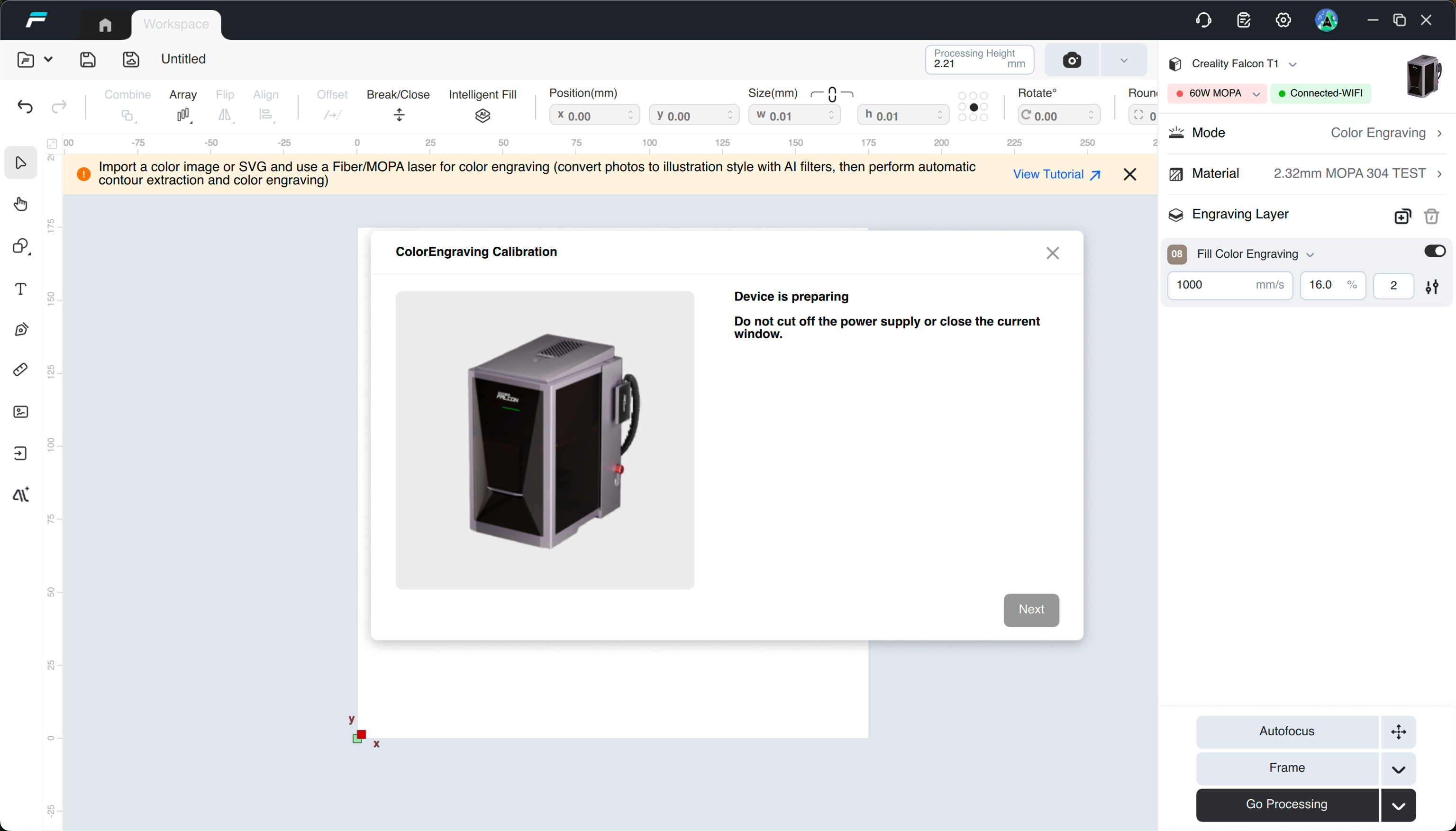Select the top-center anchor point
Viewport: 1456px width, 831px height.
(x=974, y=96)
